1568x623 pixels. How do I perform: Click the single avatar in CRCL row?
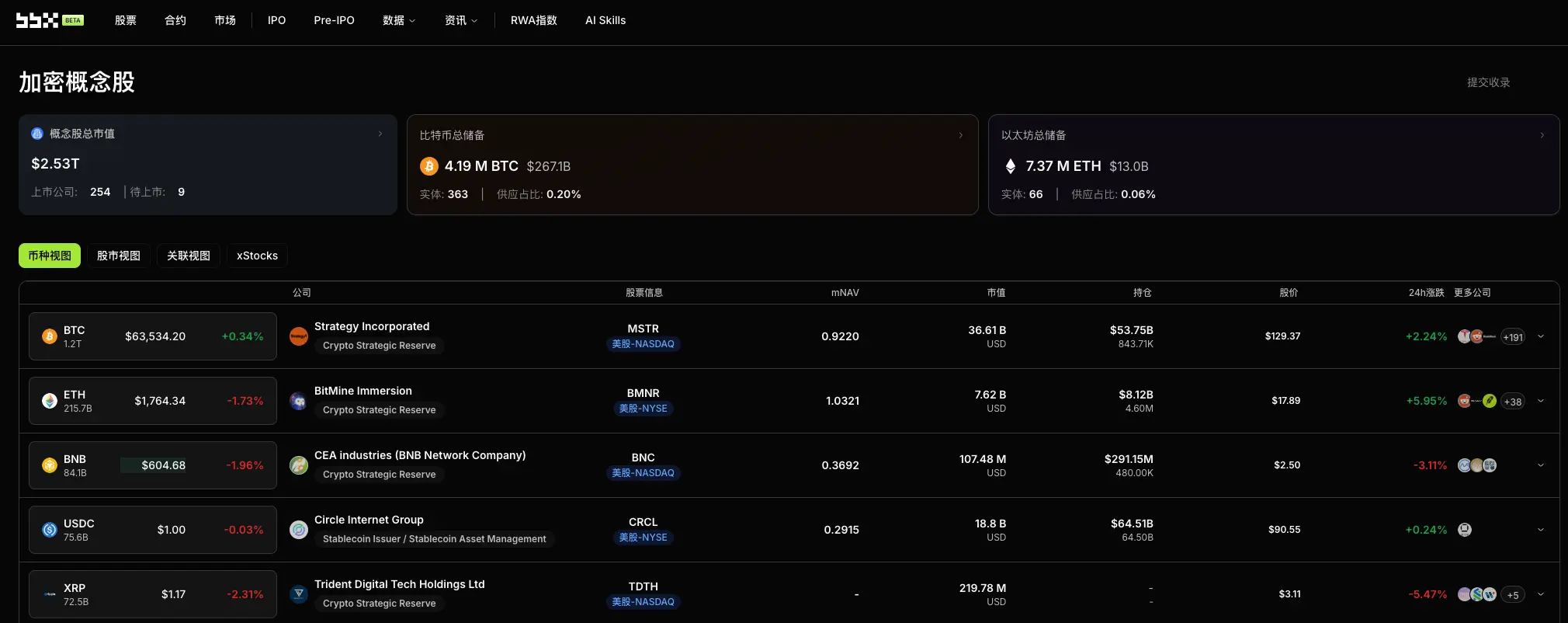click(1465, 530)
